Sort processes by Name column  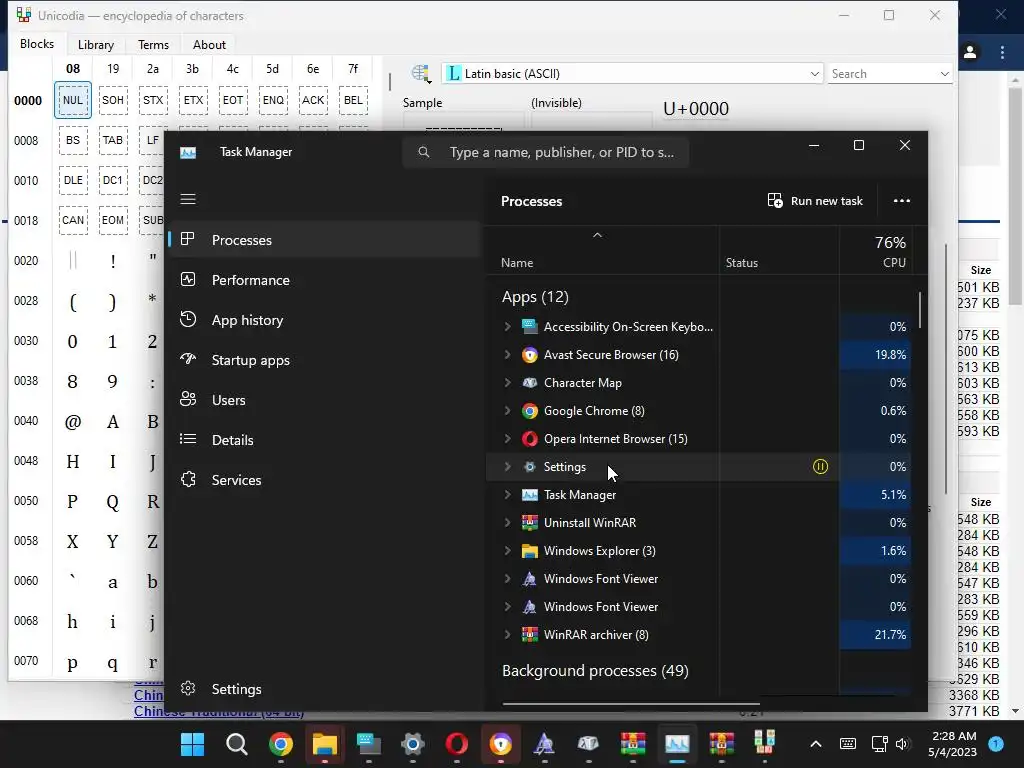click(x=517, y=263)
